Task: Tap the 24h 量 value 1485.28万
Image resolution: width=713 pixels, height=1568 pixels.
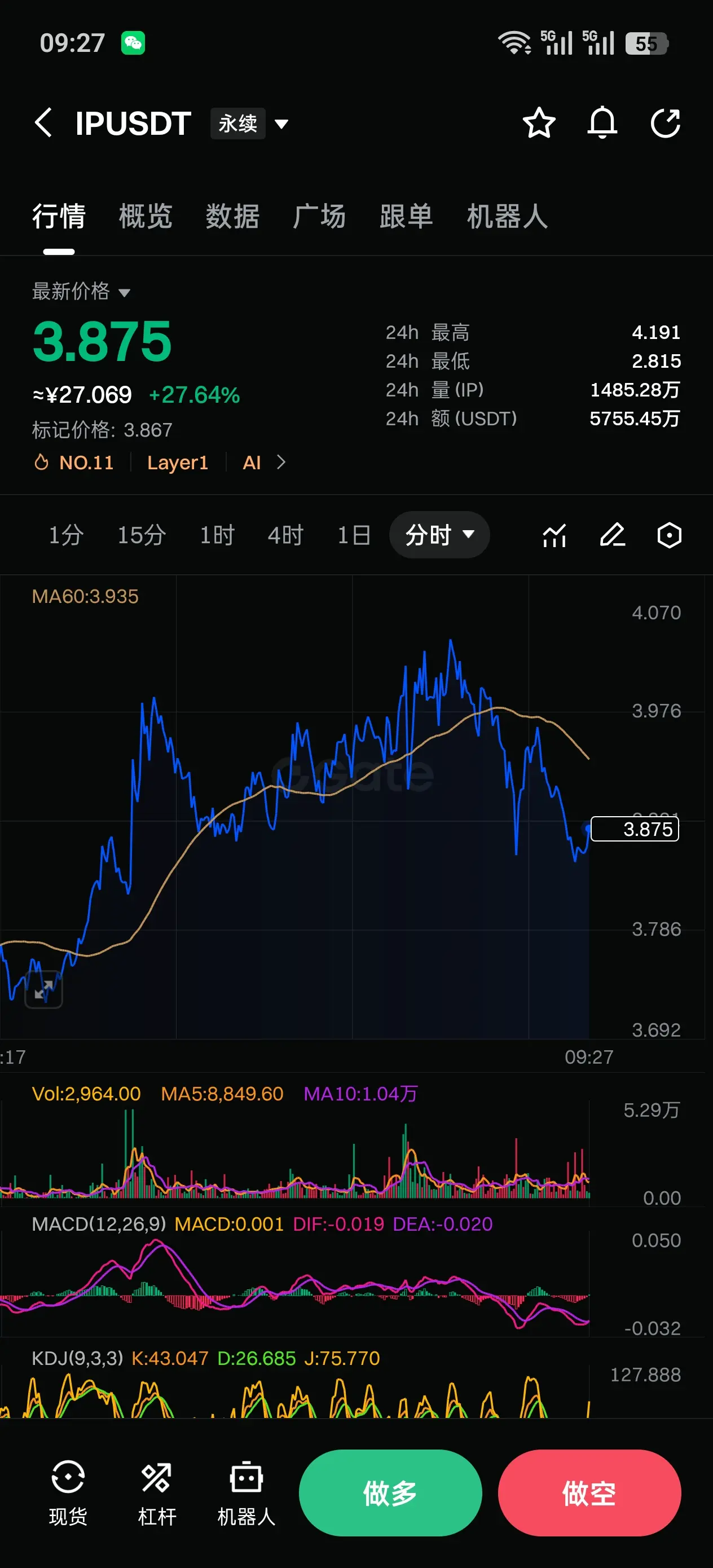Action: [635, 390]
